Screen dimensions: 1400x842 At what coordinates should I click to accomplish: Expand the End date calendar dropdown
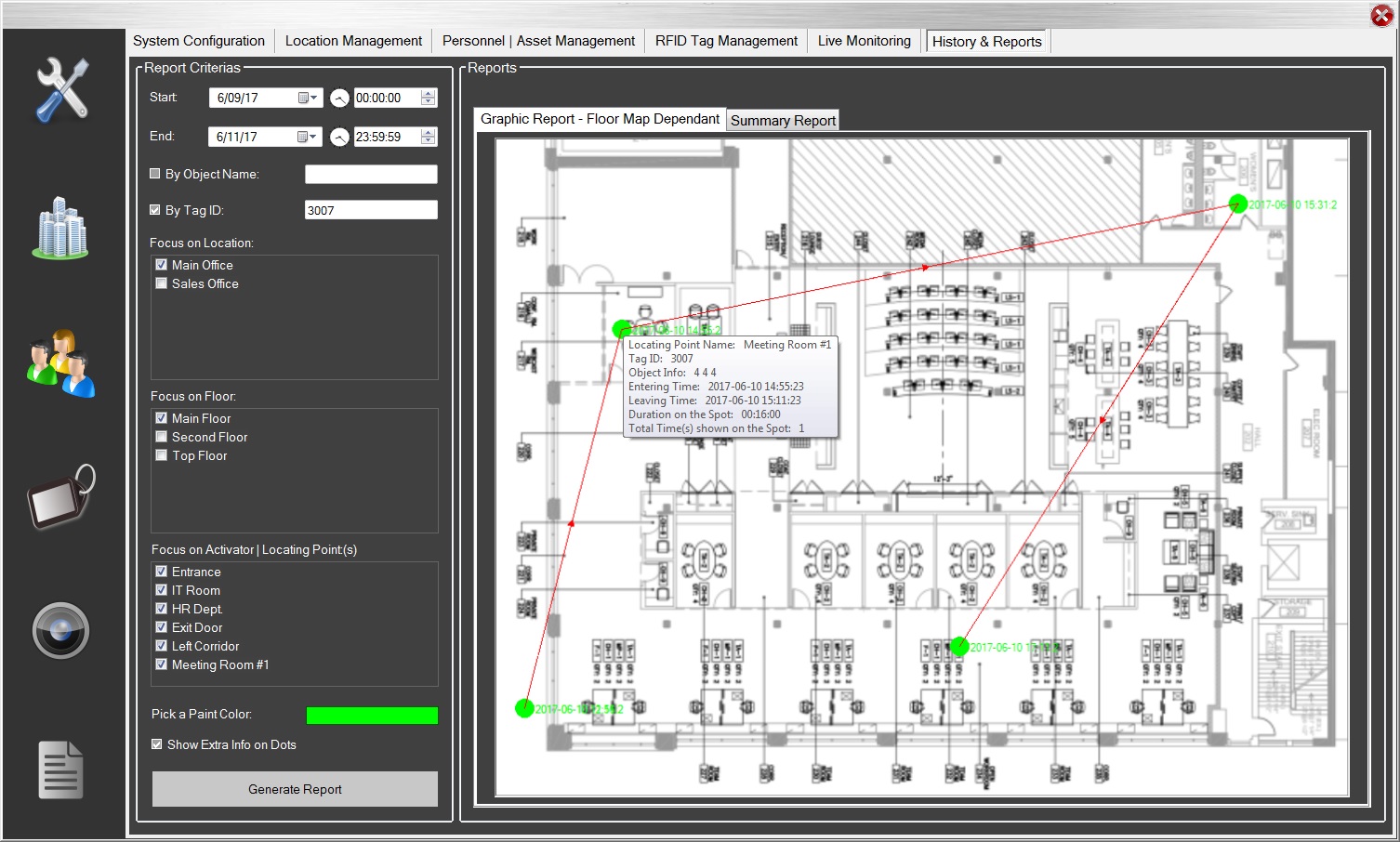[x=308, y=137]
